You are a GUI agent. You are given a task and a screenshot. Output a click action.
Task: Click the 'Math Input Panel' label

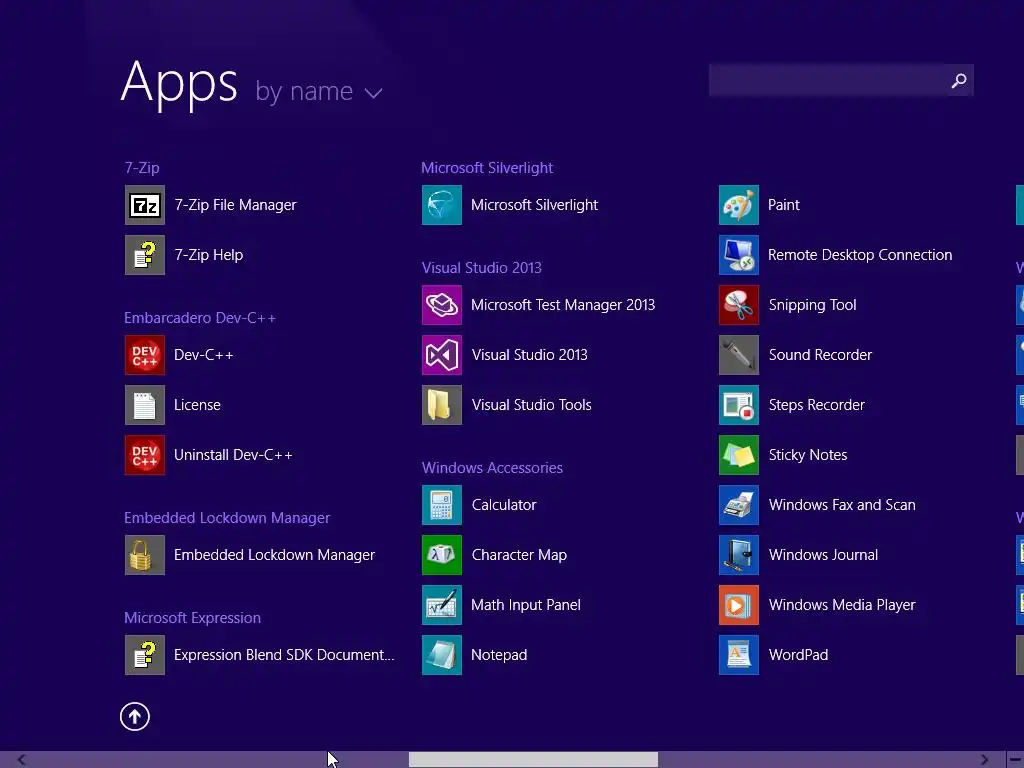[x=526, y=605]
